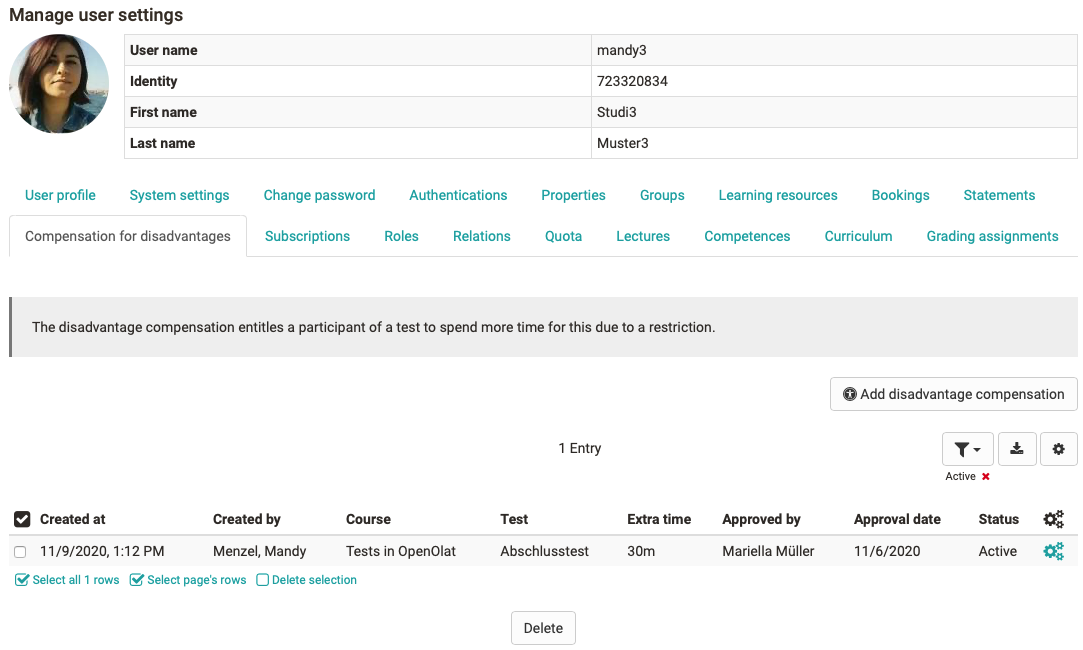
Task: Click the user portrait photo
Action: (59, 84)
